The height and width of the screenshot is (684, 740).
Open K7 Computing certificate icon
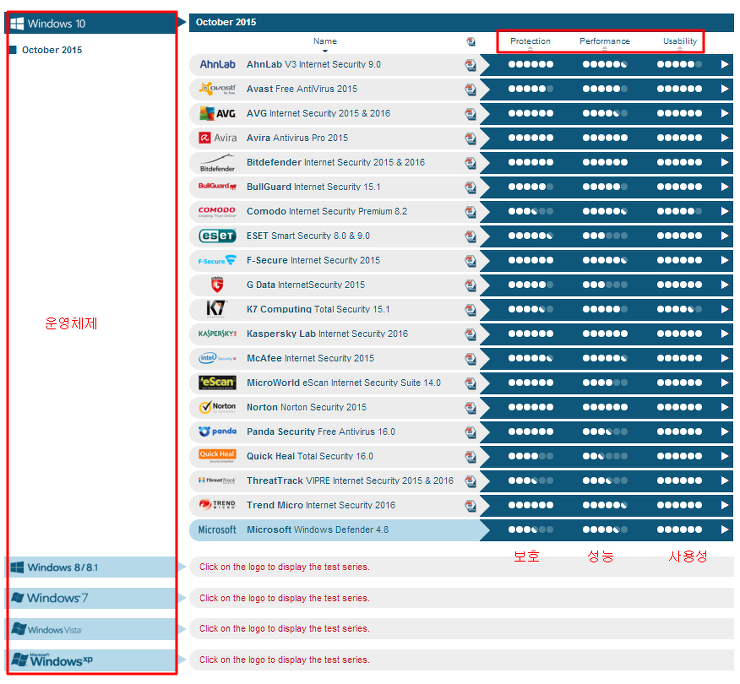pos(470,310)
